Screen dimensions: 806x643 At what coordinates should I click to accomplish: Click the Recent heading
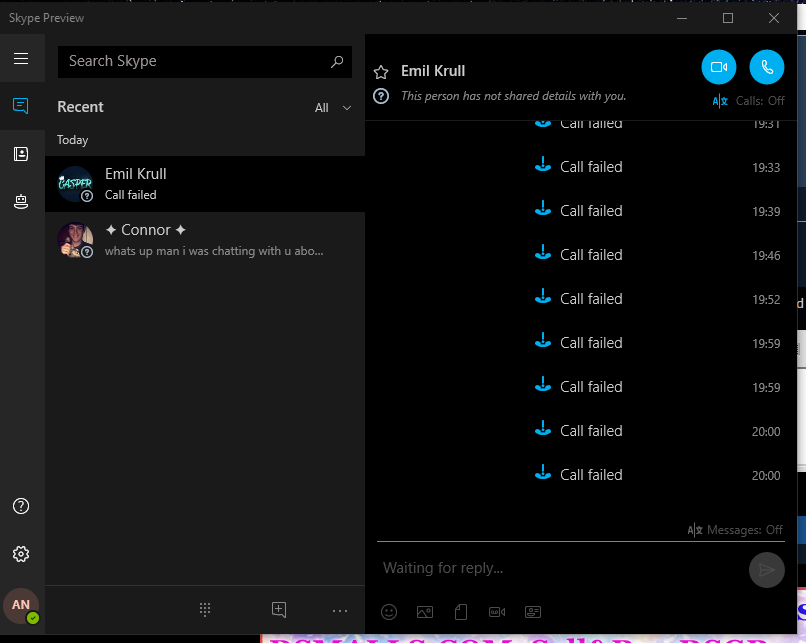[80, 107]
